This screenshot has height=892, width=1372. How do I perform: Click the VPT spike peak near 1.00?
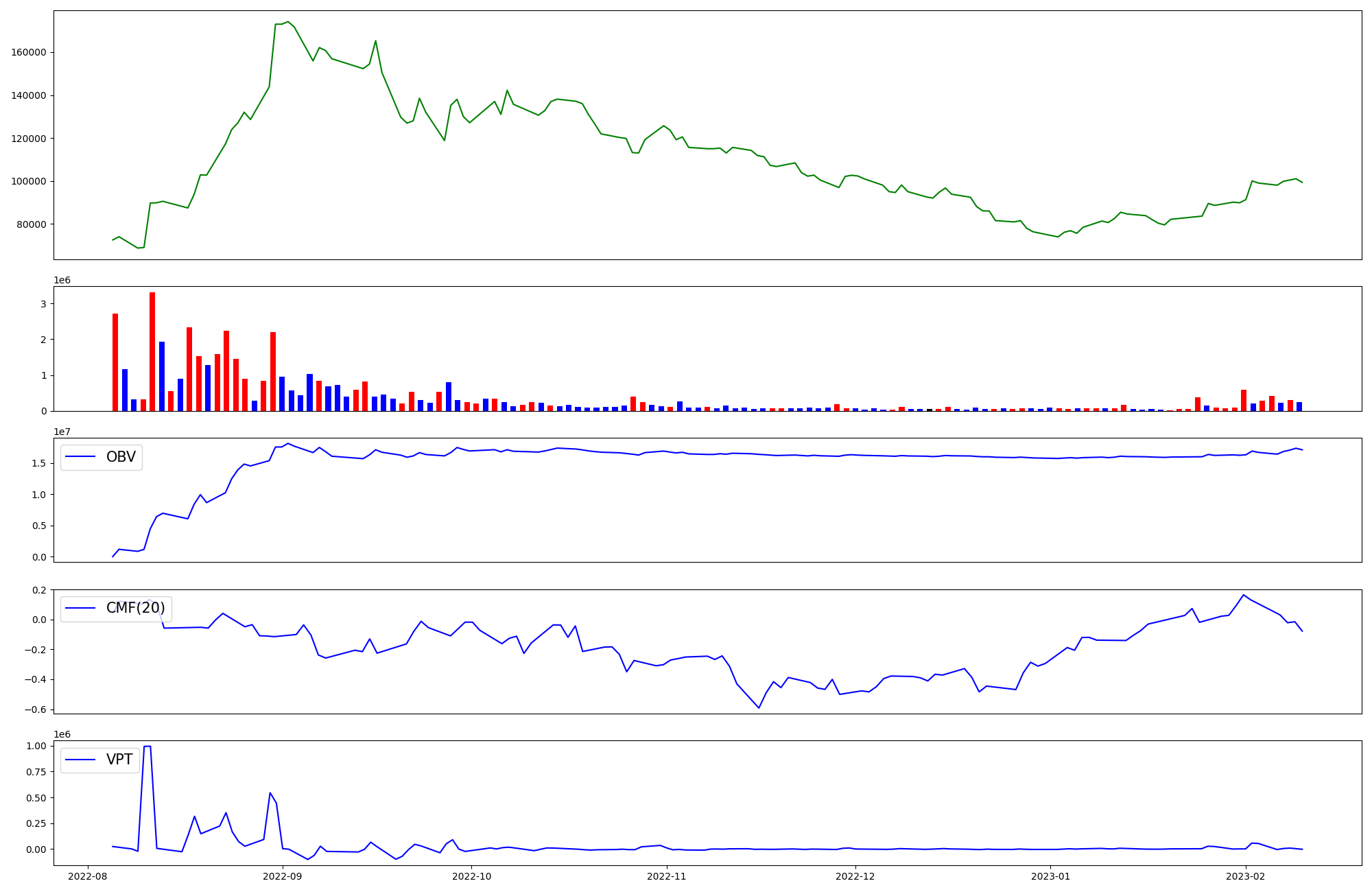[147, 747]
